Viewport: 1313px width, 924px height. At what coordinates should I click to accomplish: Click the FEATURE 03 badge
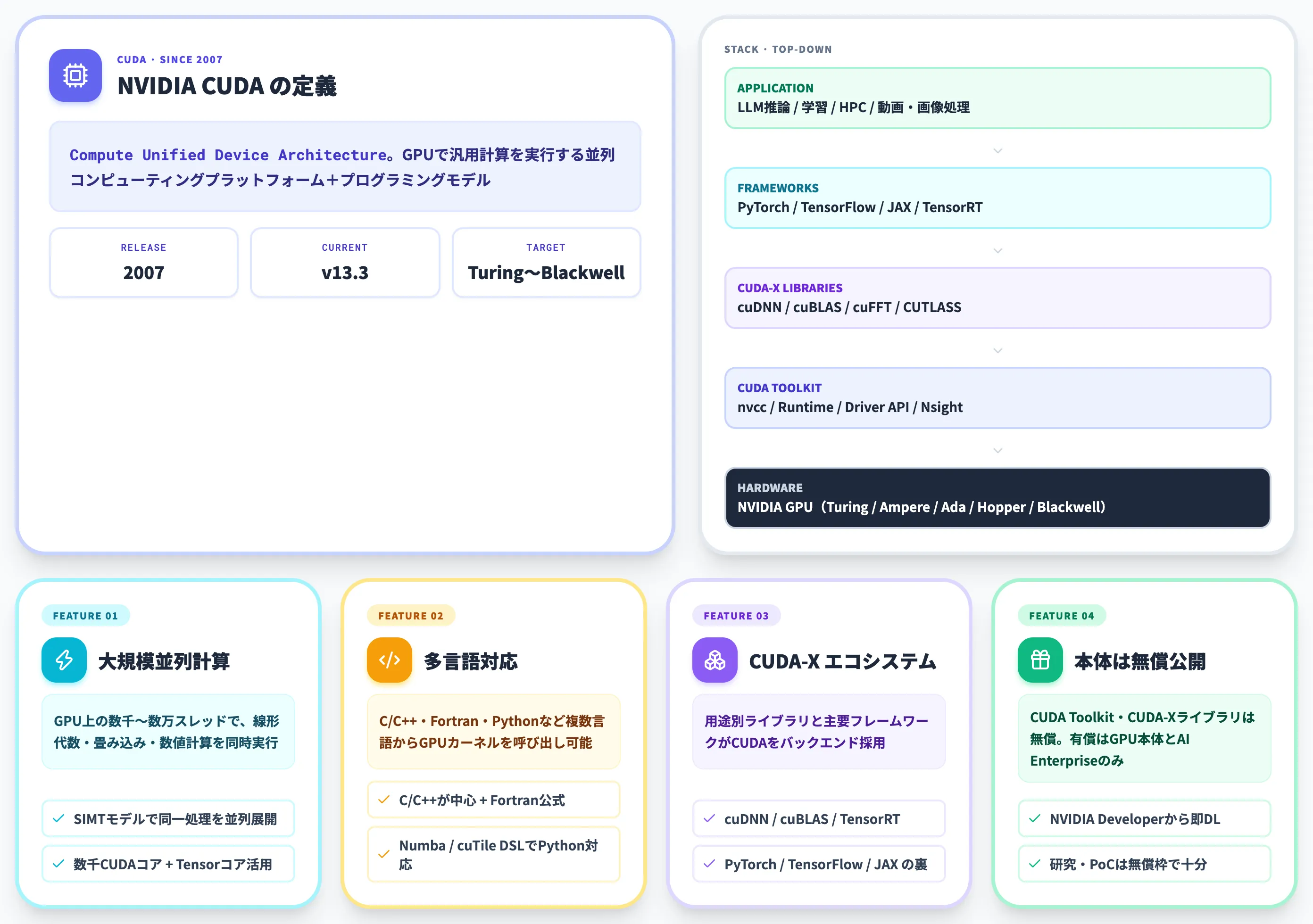click(x=736, y=616)
